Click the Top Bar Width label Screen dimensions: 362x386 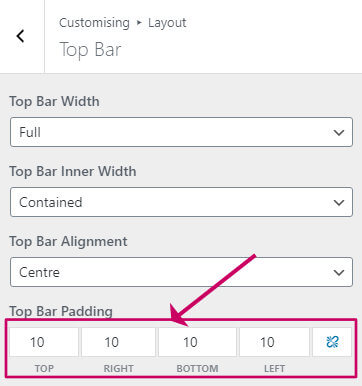pyautogui.click(x=54, y=101)
